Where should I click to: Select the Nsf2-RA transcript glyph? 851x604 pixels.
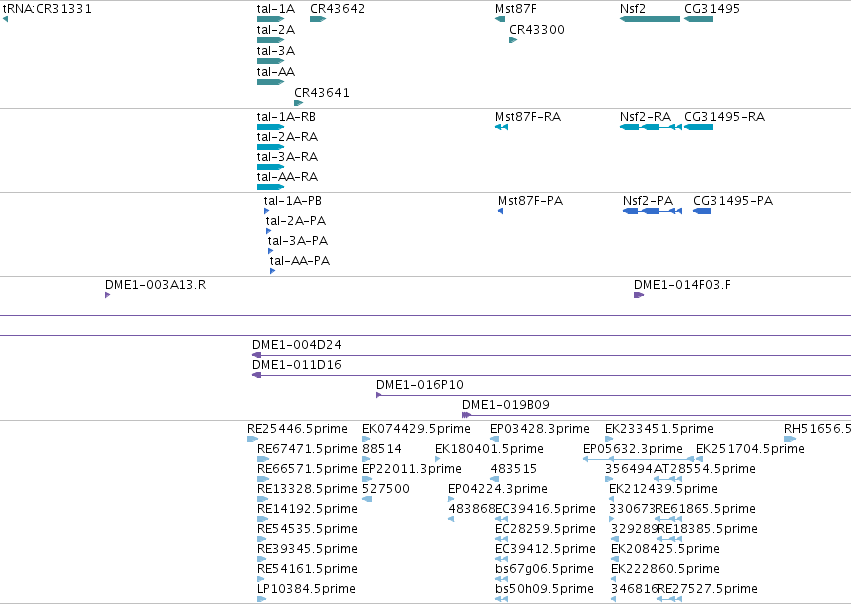pyautogui.click(x=651, y=127)
